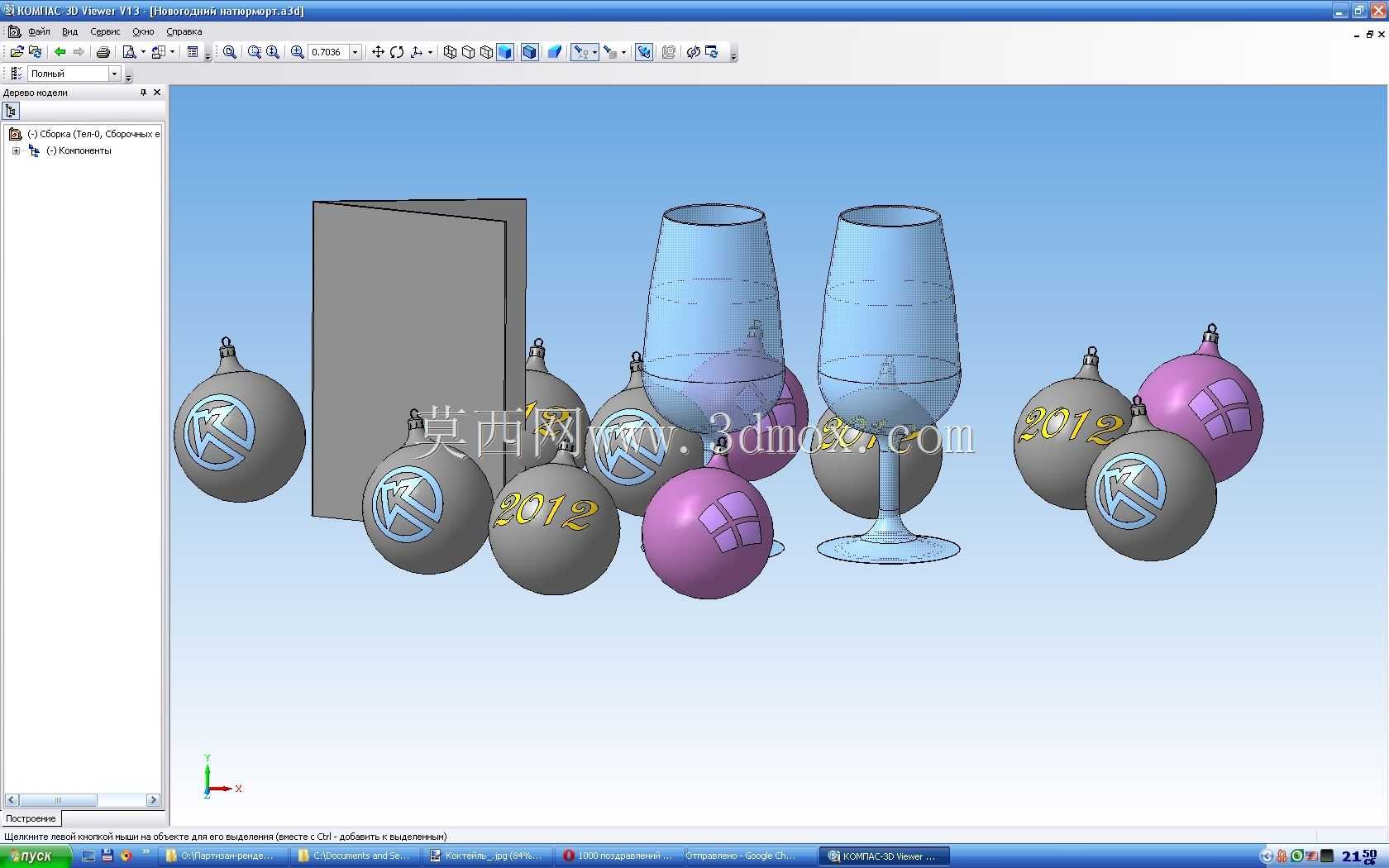1389x868 pixels.
Task: Switch to 1000 поздравлений Opera window
Action: tap(622, 856)
